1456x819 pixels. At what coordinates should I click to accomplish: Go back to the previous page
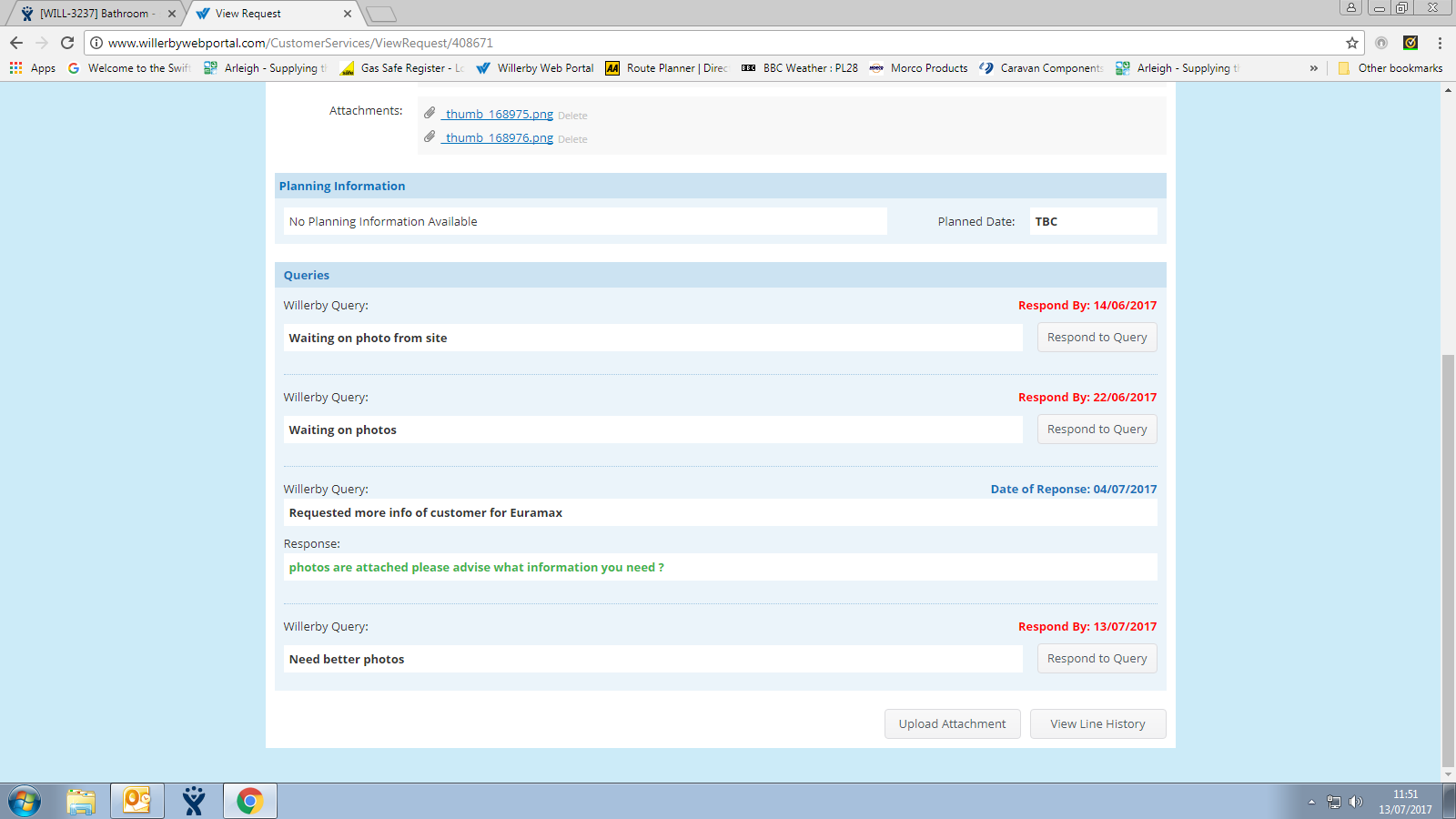[x=16, y=43]
